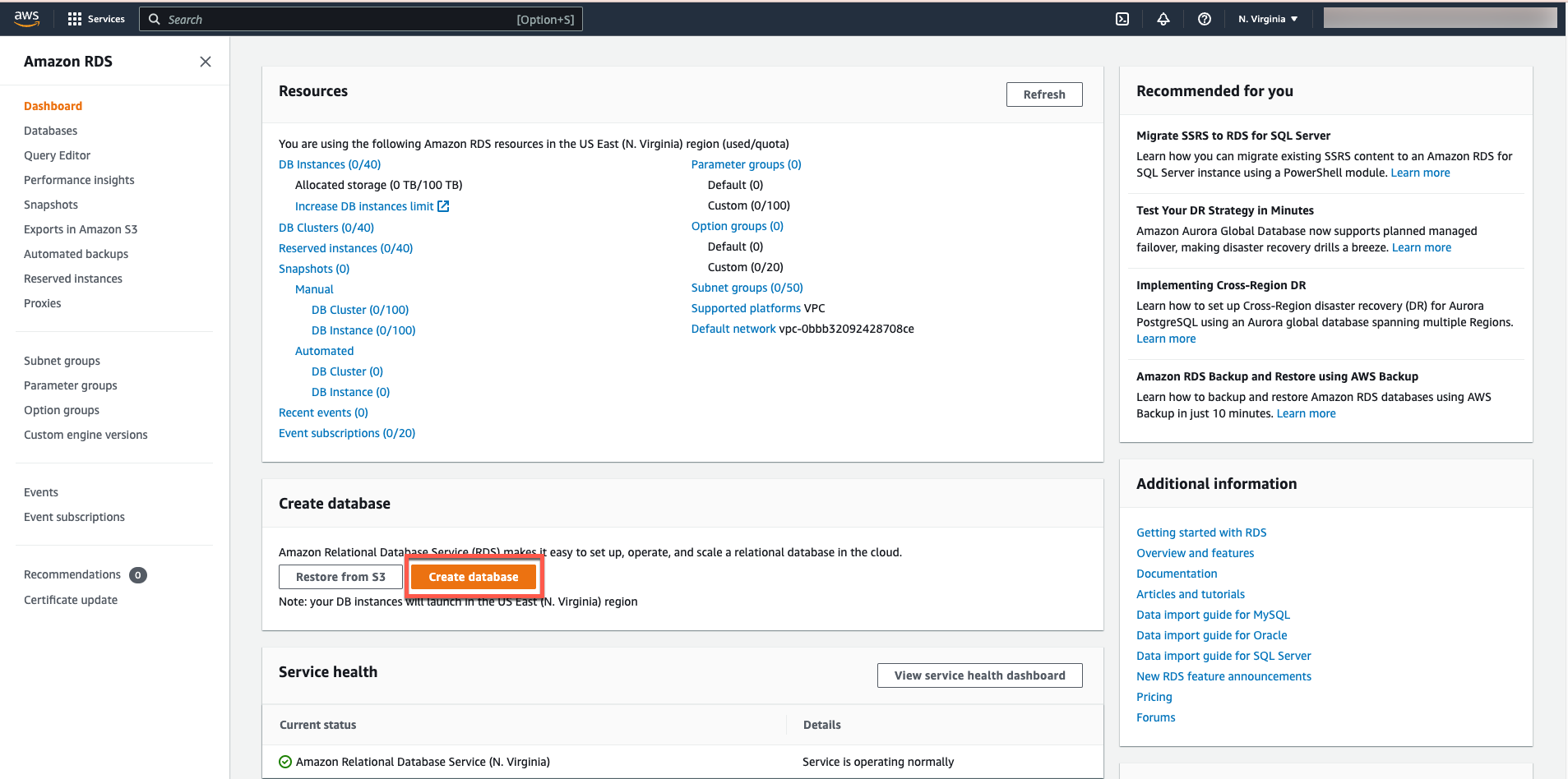Open New RDS feature announcements link

click(1224, 676)
